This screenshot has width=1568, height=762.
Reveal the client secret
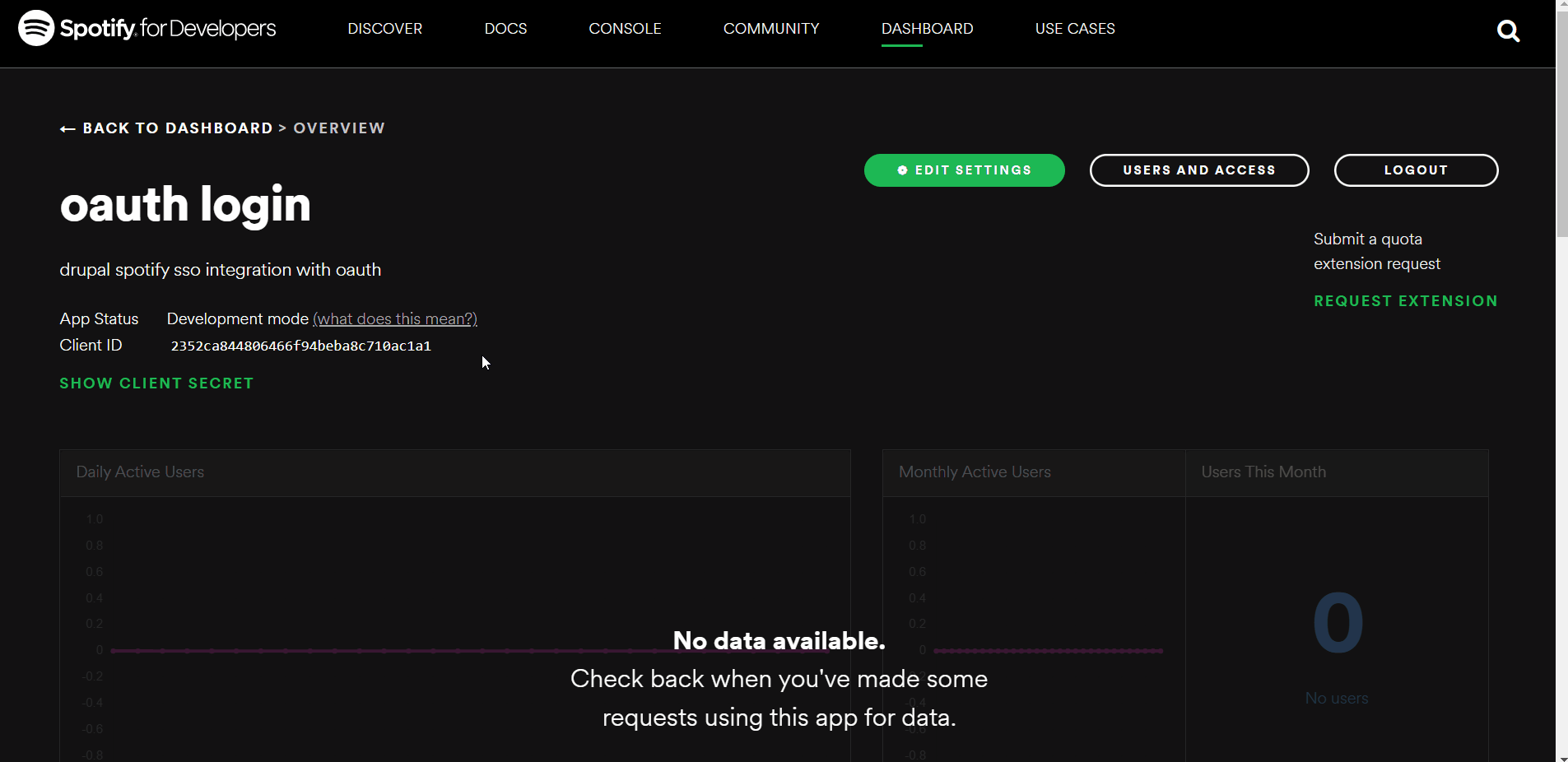(x=156, y=383)
